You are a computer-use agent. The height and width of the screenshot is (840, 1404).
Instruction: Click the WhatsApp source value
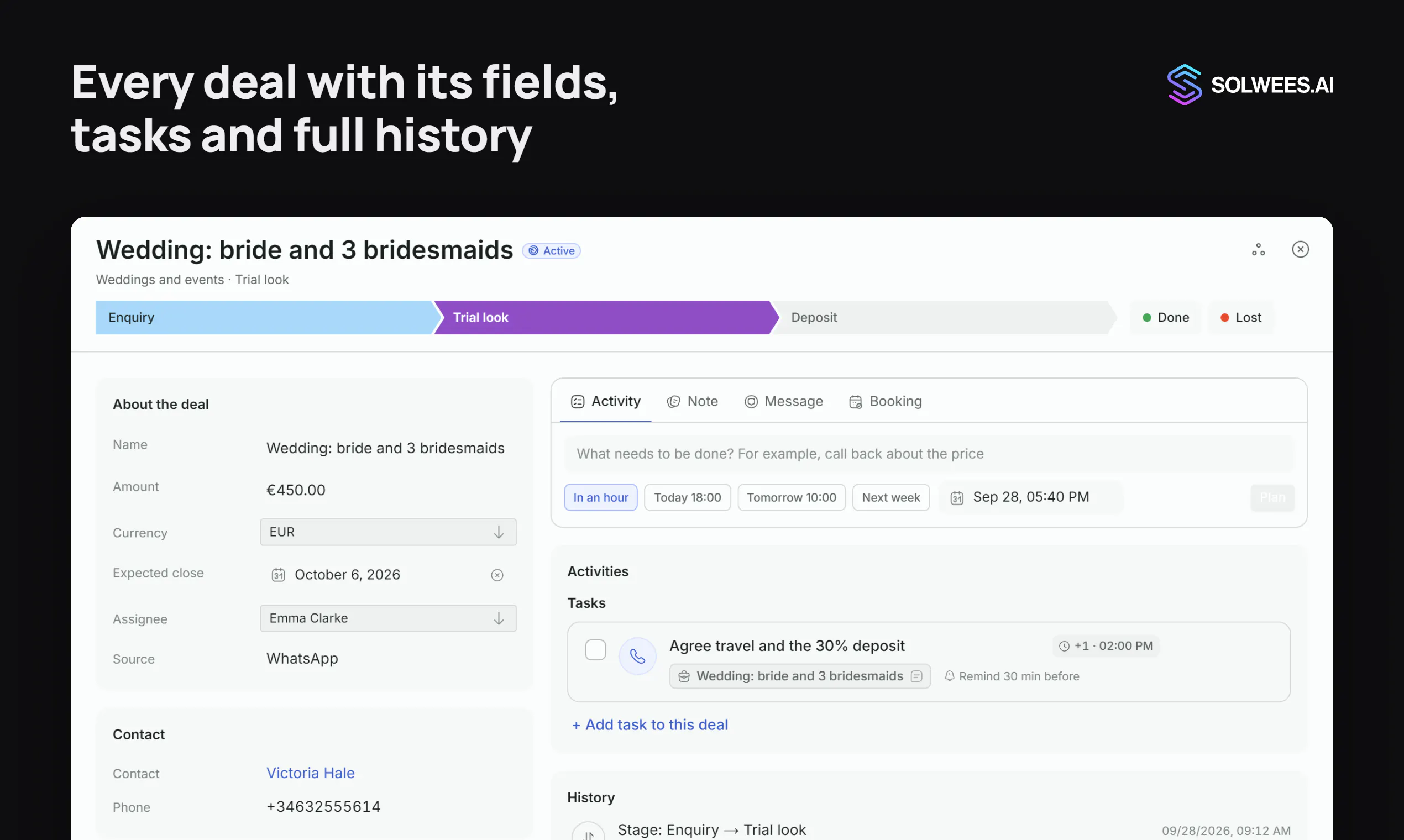302,659
